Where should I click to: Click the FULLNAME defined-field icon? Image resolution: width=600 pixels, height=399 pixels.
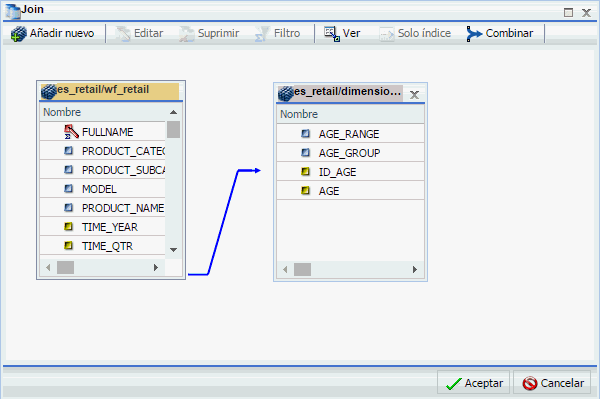71,132
